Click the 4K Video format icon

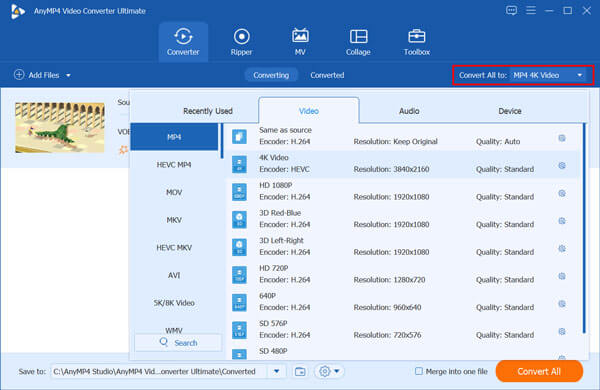click(239, 164)
